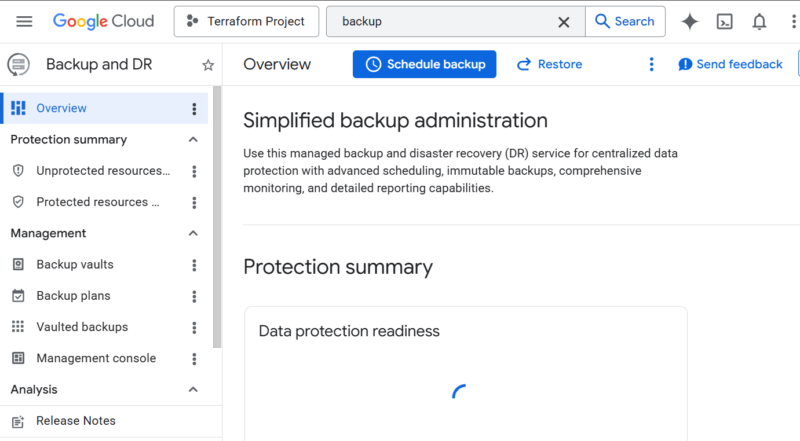Viewport: 800px width, 441px height.
Task: Open options menu for Management console
Action: click(194, 359)
